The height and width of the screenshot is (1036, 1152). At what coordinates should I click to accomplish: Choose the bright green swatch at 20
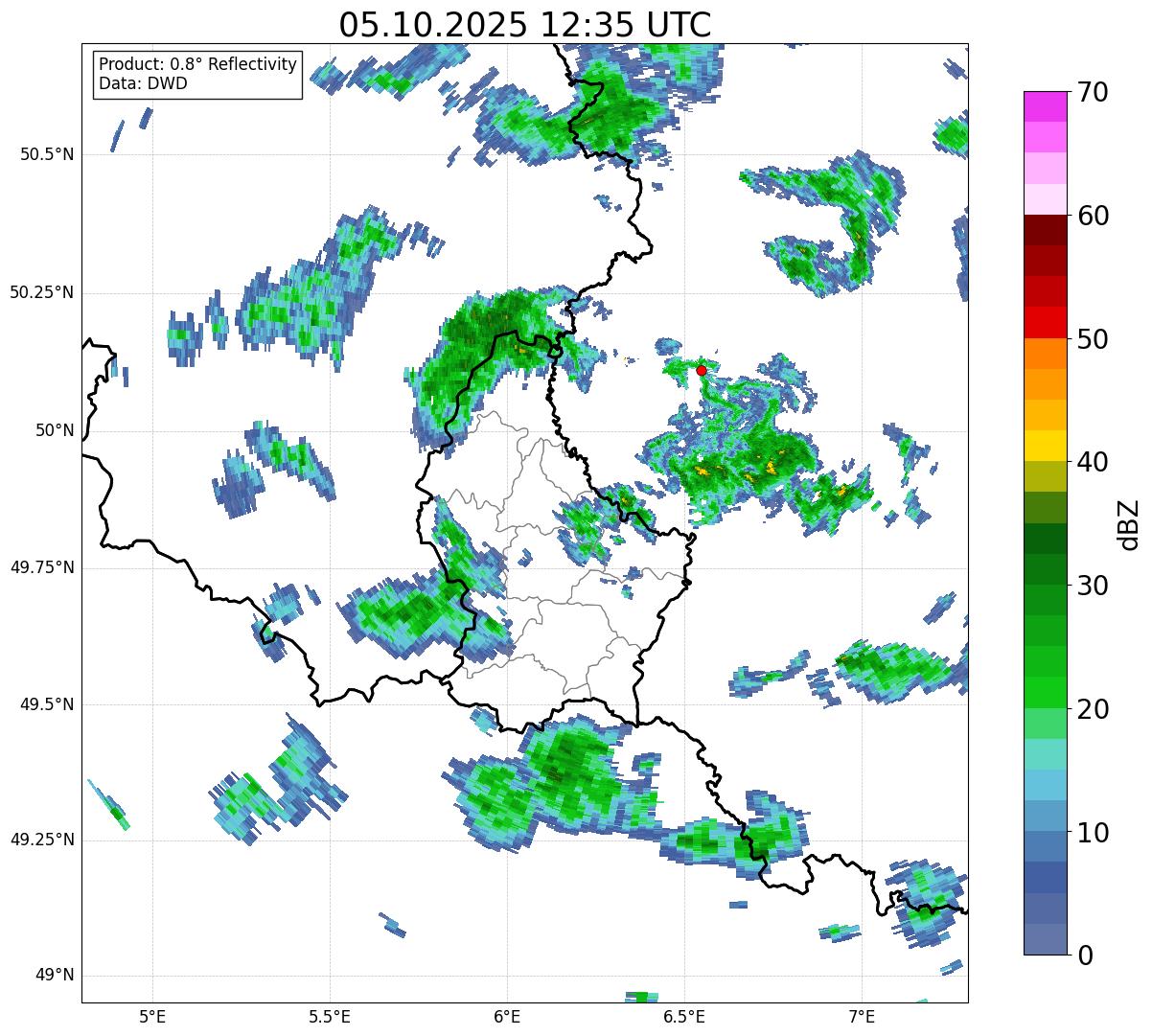(x=1050, y=692)
